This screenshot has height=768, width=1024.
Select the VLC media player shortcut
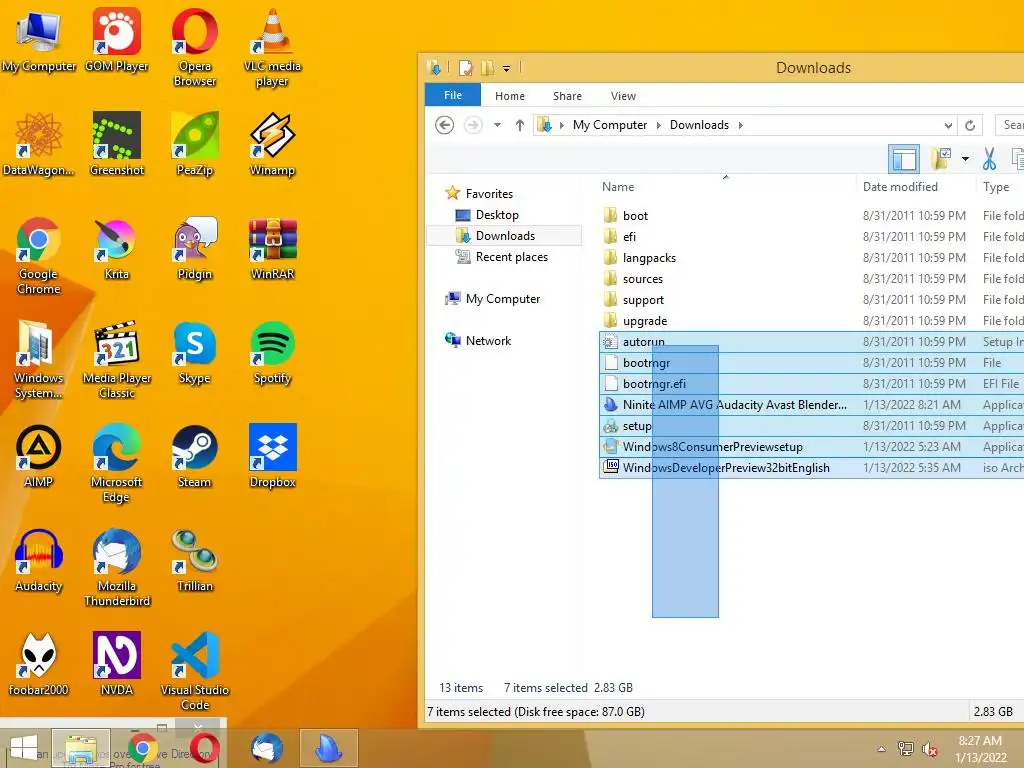pyautogui.click(x=272, y=48)
